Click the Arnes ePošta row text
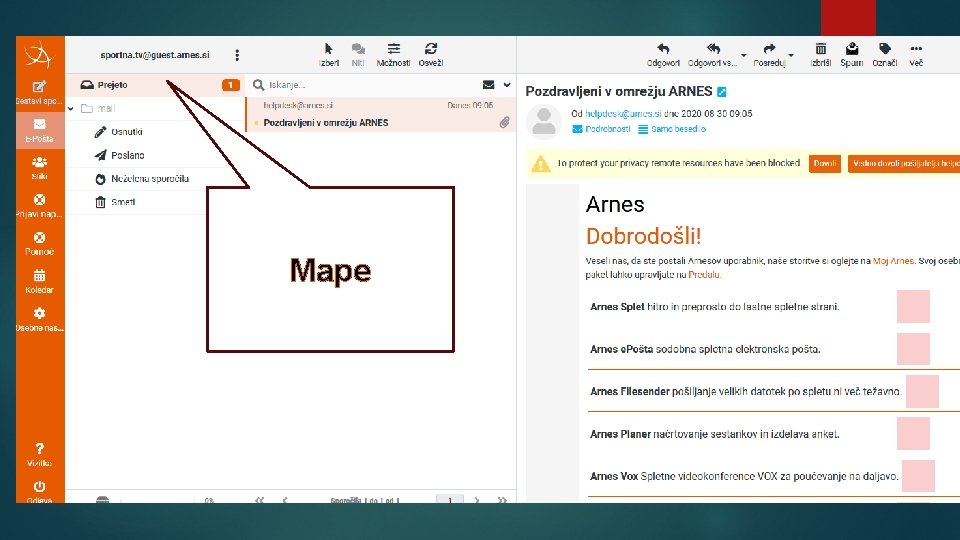 [x=705, y=349]
